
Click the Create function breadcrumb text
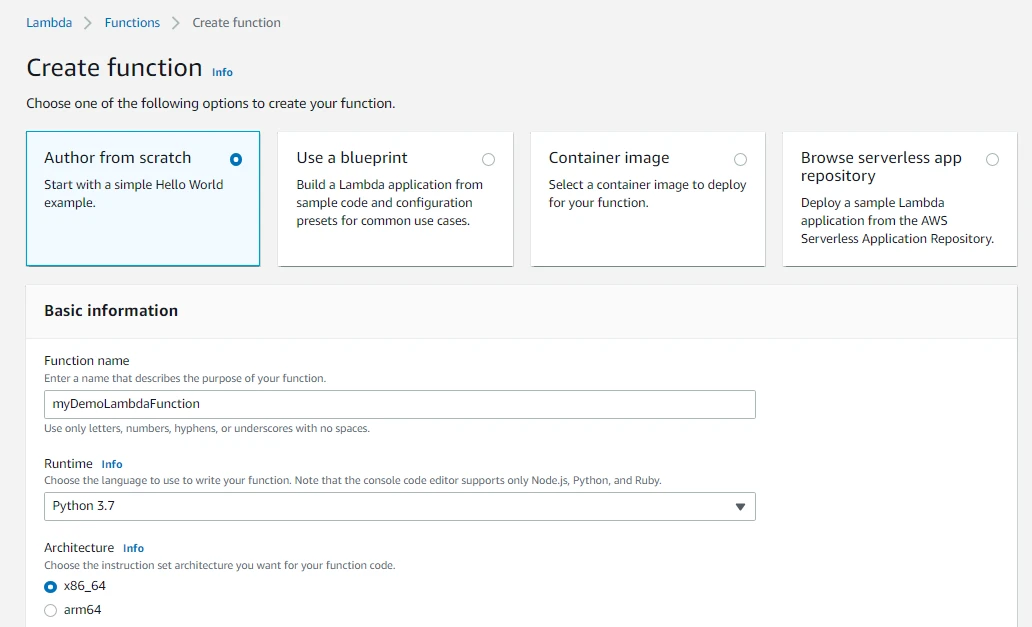pyautogui.click(x=236, y=22)
